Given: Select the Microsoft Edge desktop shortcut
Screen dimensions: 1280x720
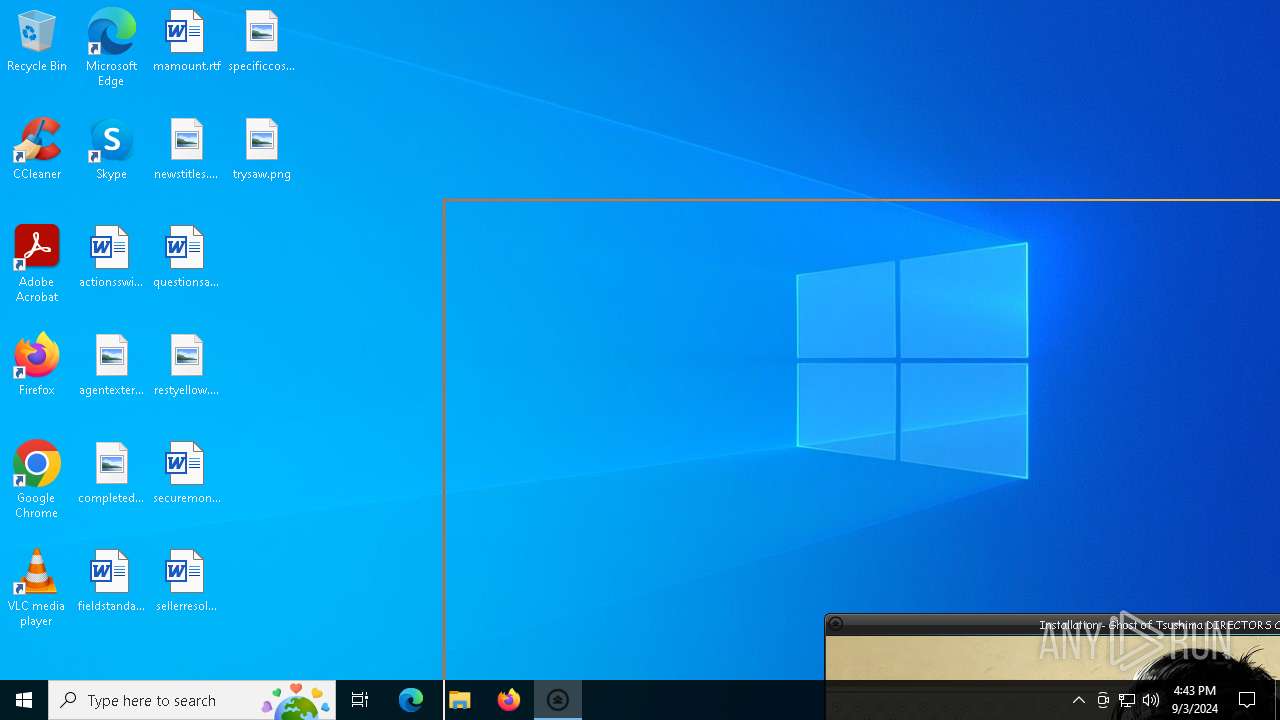Looking at the screenshot, I should [111, 48].
